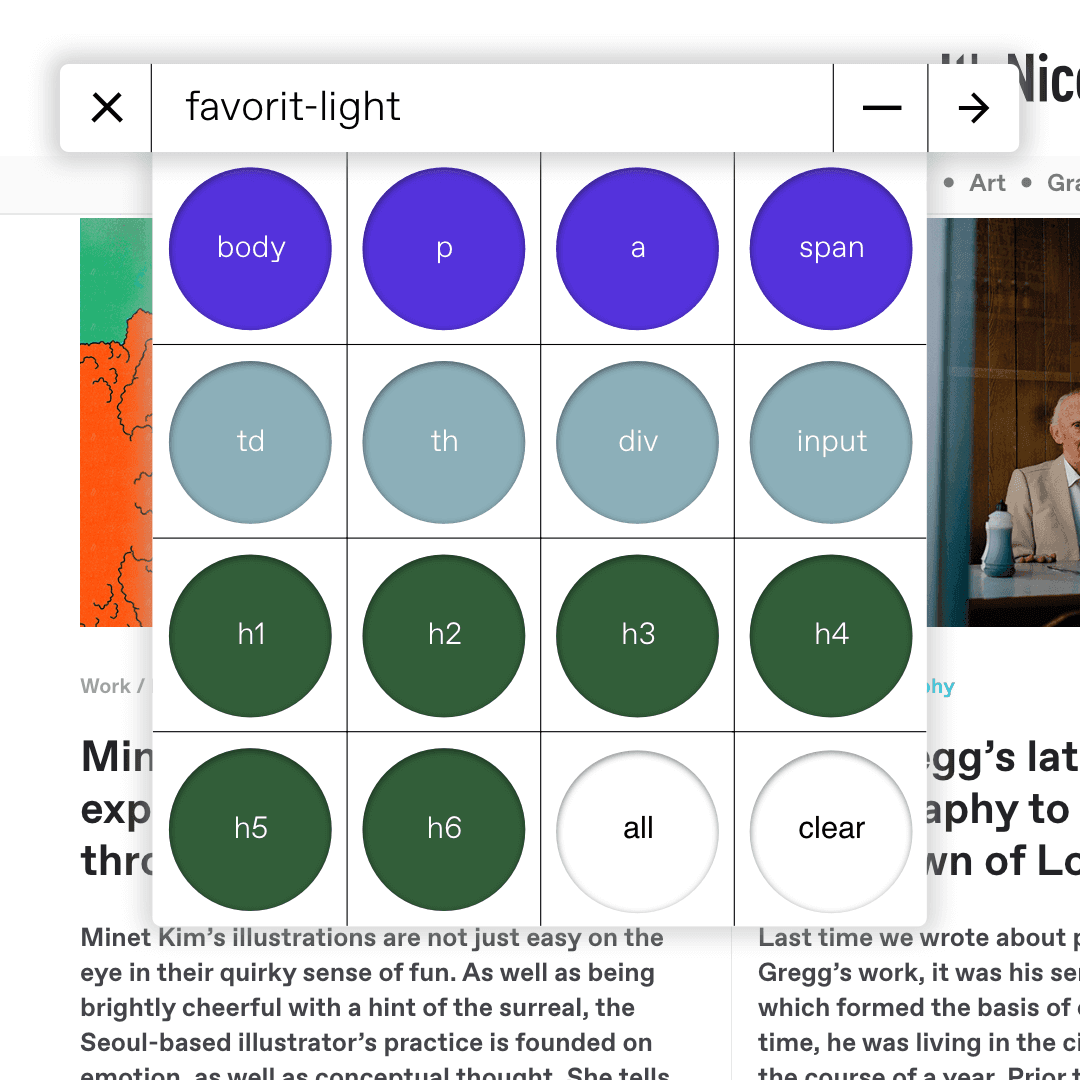Screen dimensions: 1080x1080
Task: Toggle the input tag circle
Action: coord(831,441)
